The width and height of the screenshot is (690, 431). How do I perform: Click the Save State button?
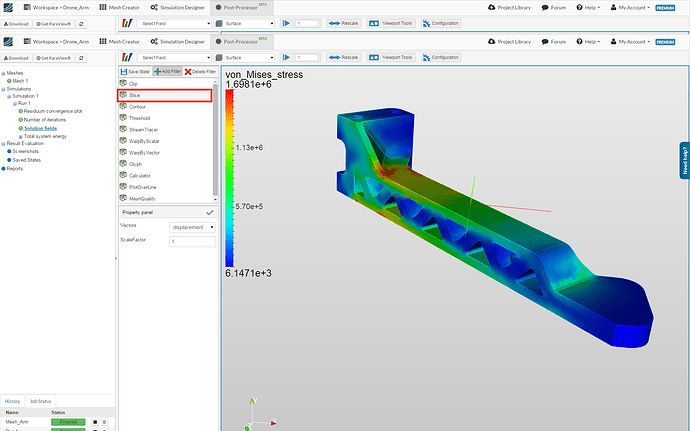pyautogui.click(x=134, y=72)
